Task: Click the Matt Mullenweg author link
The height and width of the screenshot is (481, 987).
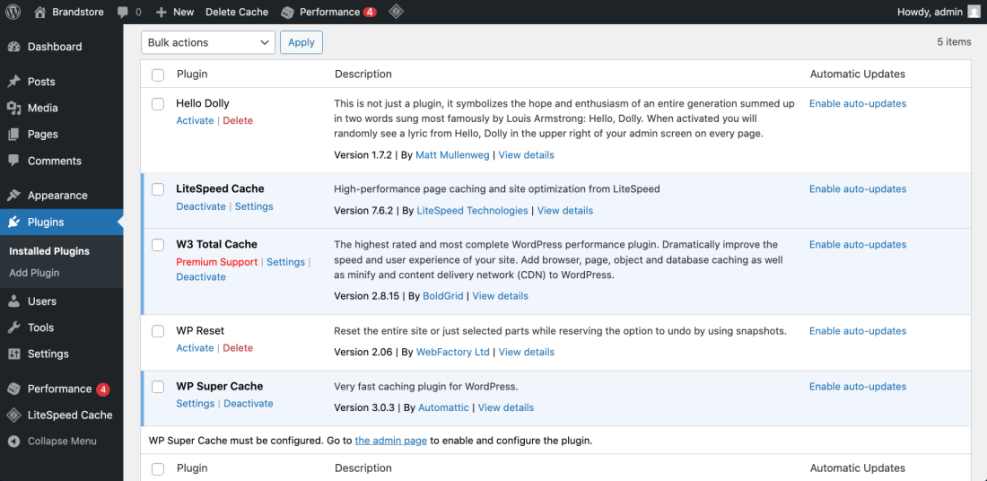Action: (x=453, y=155)
